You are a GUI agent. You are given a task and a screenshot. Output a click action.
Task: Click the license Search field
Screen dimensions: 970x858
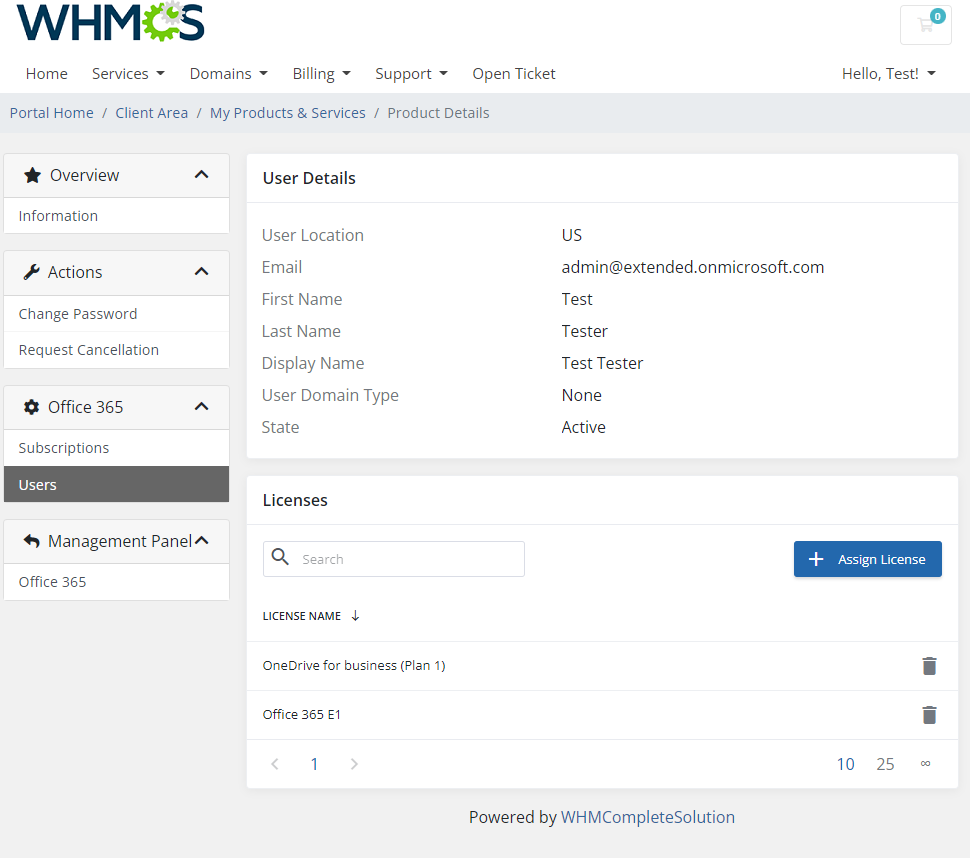[x=393, y=559]
